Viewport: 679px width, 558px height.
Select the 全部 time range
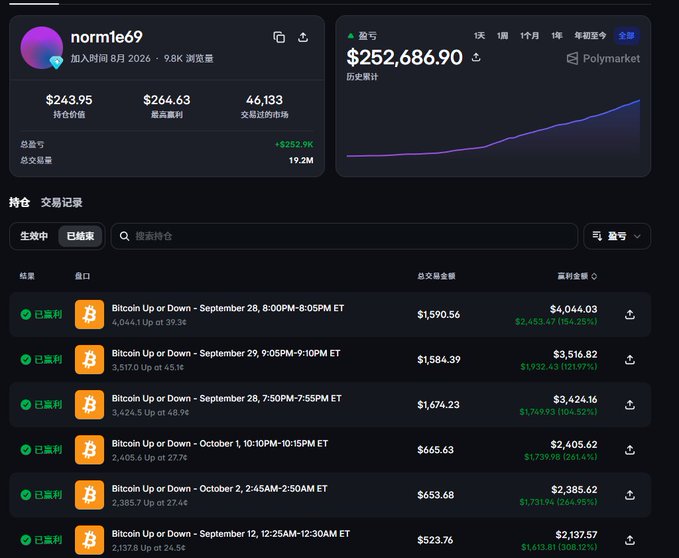tap(626, 35)
